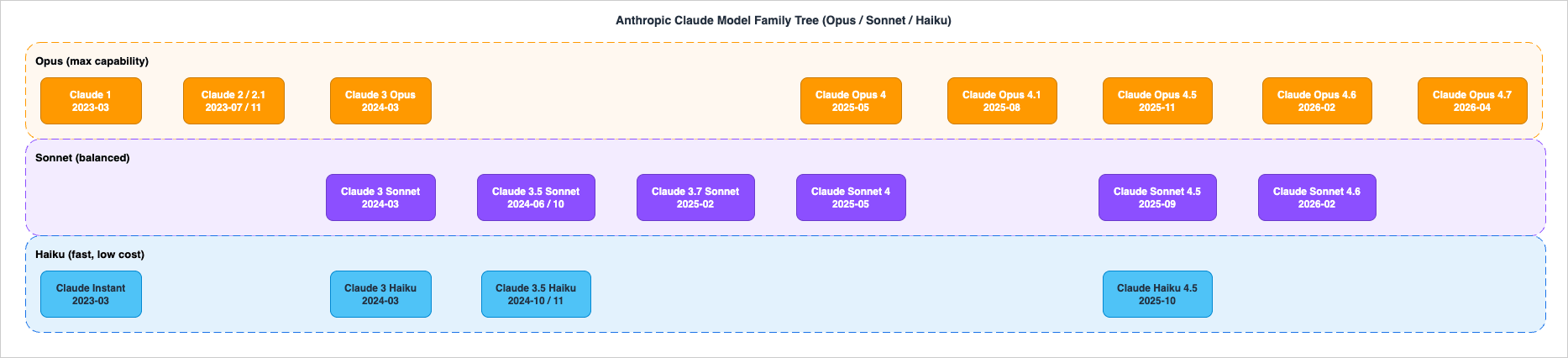The image size is (1568, 358).
Task: Click the Claude Sonnet 4 box
Action: (x=851, y=197)
